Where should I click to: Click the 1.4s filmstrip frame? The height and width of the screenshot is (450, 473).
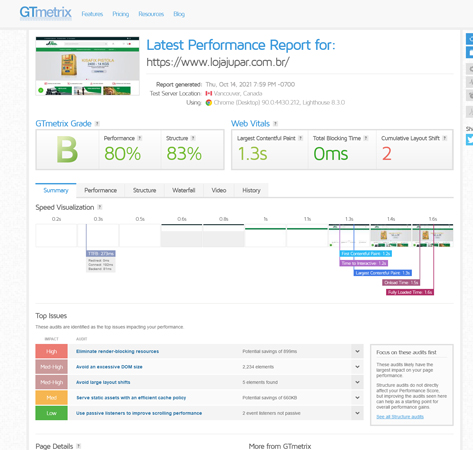(391, 236)
